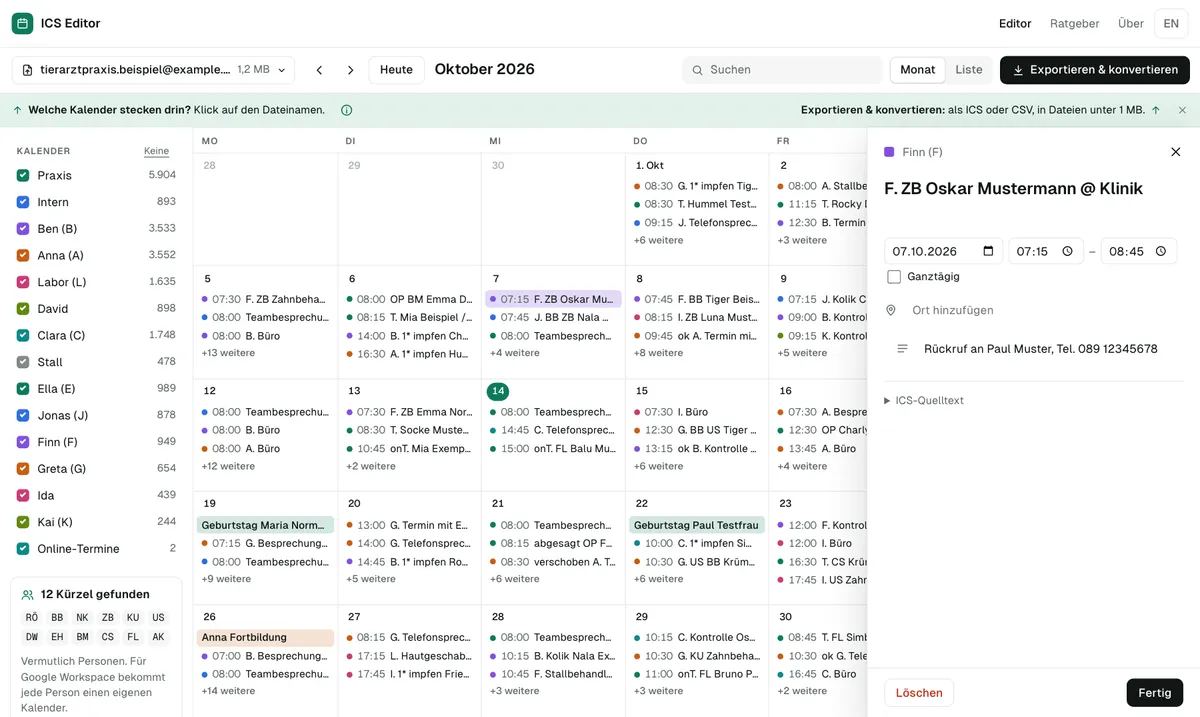Click Exportieren & konvertieren button
Screen dimensions: 1200x717
[1095, 70]
